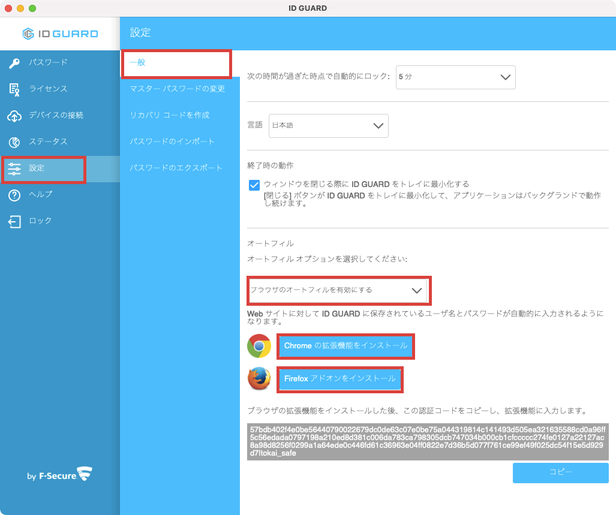Click the F-Secure shield logo
Image resolution: width=616 pixels, height=515 pixels.
click(x=84, y=474)
